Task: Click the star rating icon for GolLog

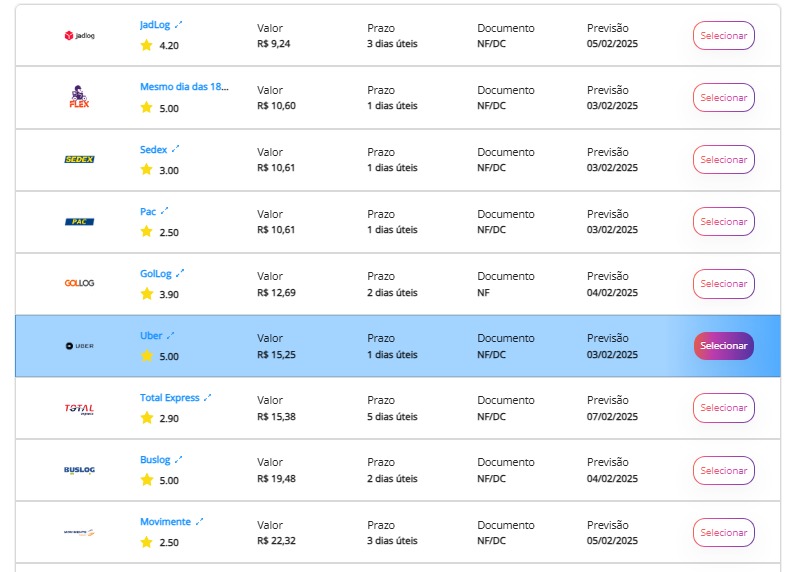Action: coord(146,294)
